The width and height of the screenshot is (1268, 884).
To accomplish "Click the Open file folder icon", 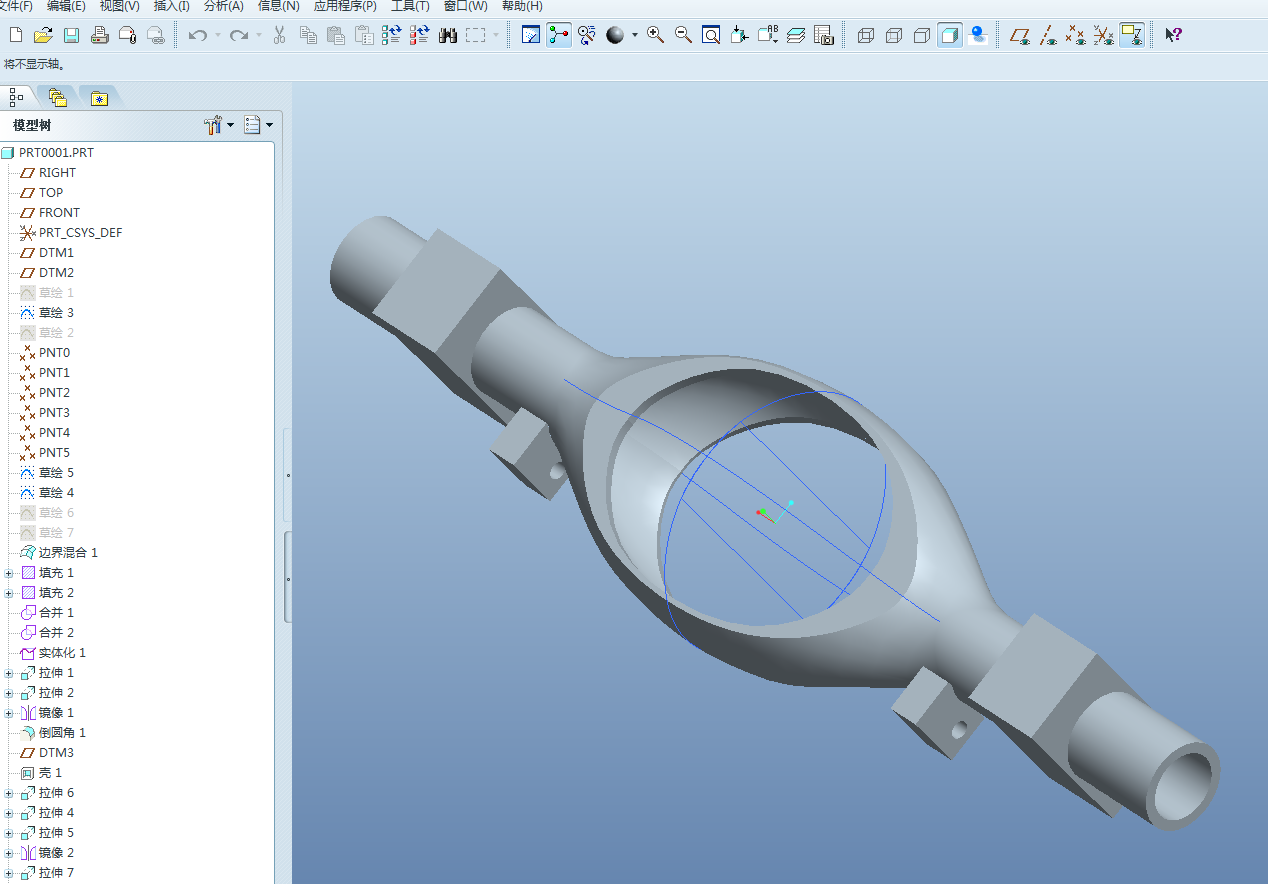I will pyautogui.click(x=43, y=36).
